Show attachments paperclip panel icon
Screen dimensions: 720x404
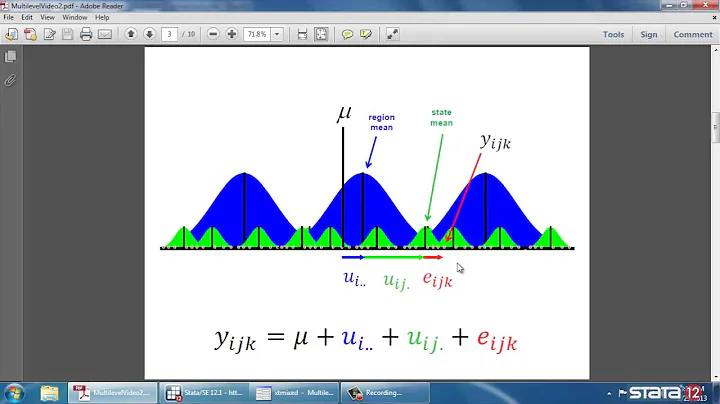(x=10, y=80)
